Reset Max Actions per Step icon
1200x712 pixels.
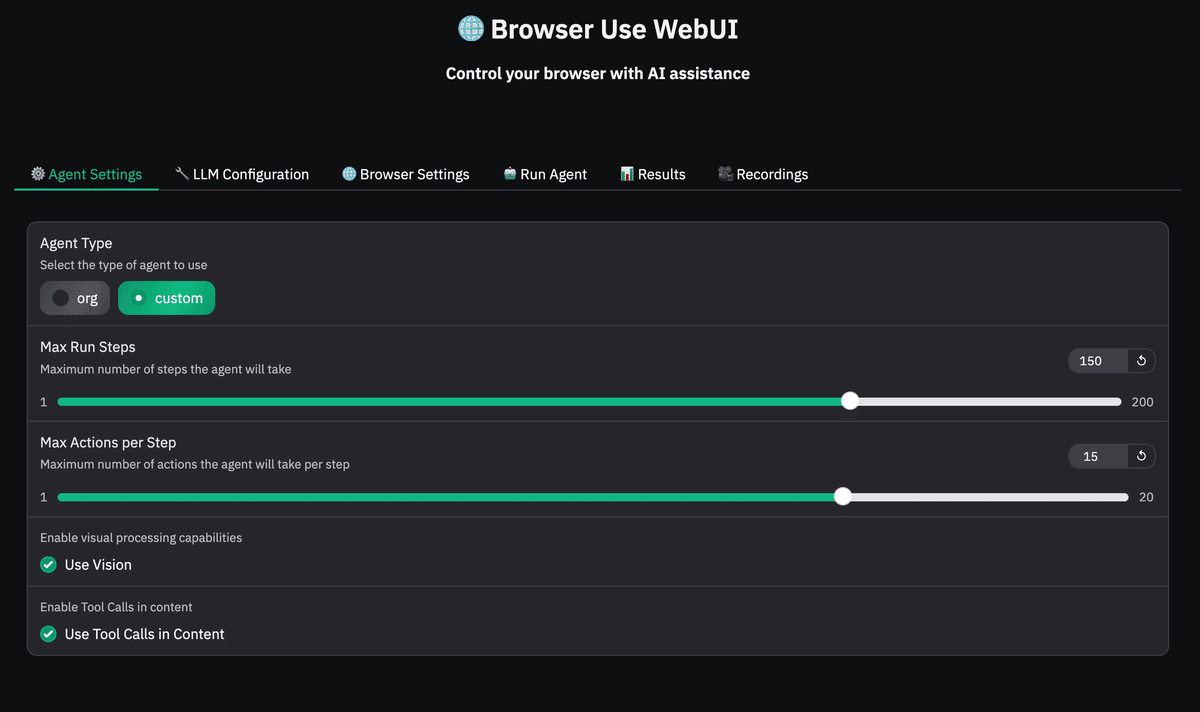coord(1141,456)
